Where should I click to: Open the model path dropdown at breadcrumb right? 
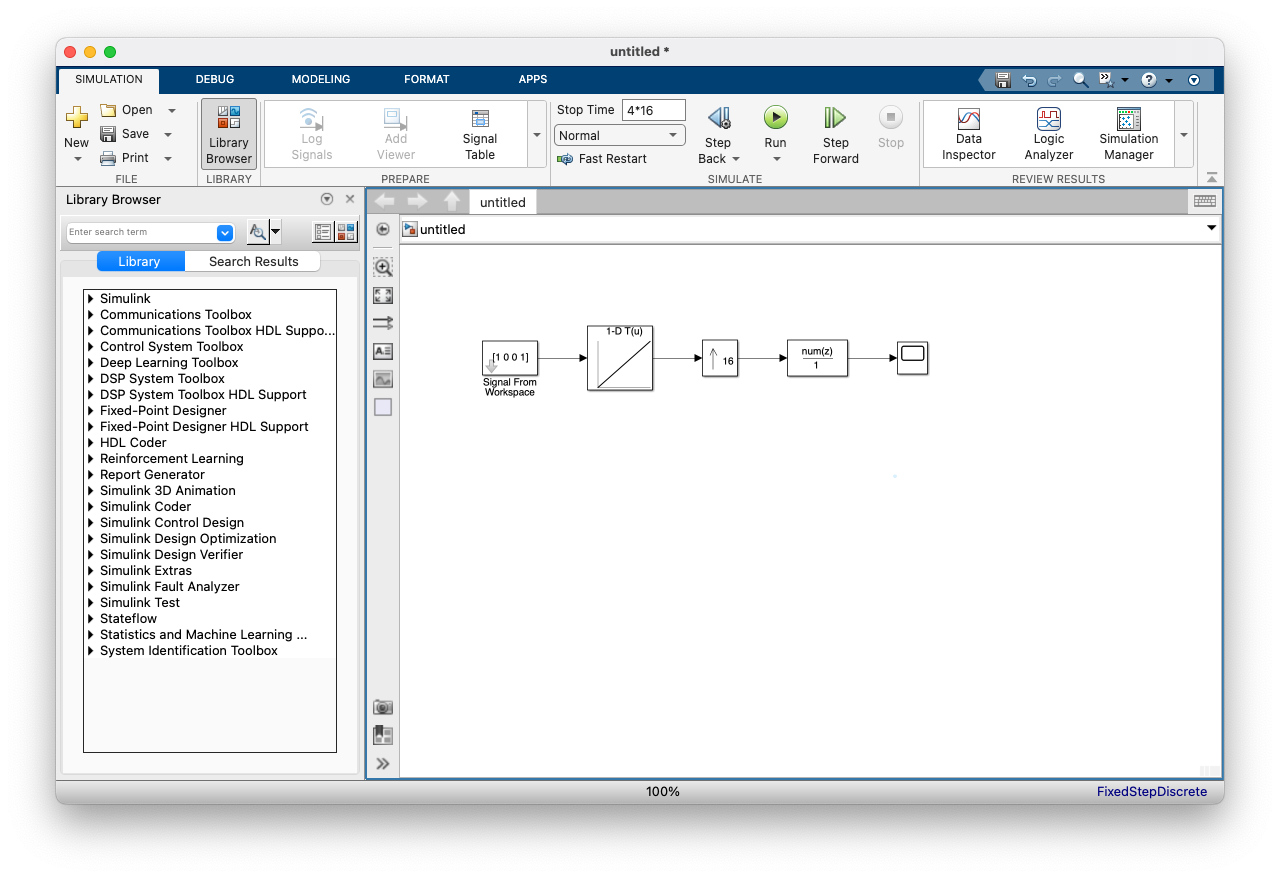pyautogui.click(x=1211, y=228)
